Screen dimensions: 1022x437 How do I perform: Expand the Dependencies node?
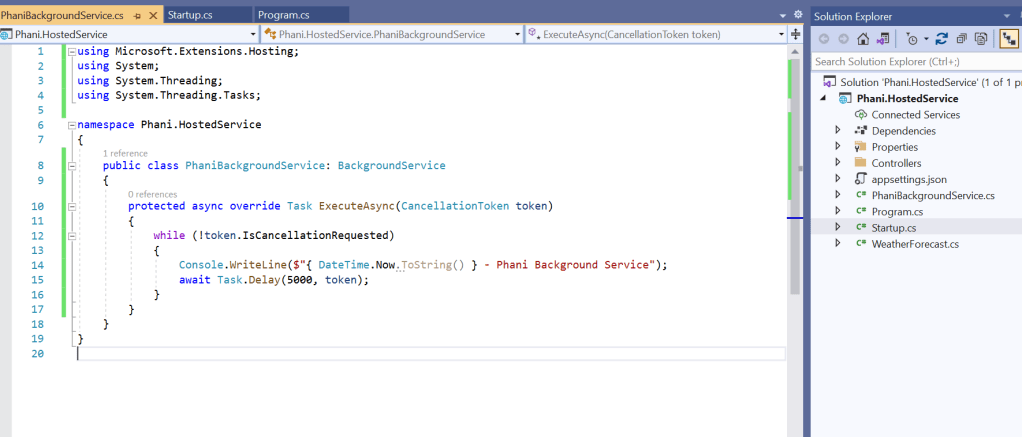click(x=838, y=131)
